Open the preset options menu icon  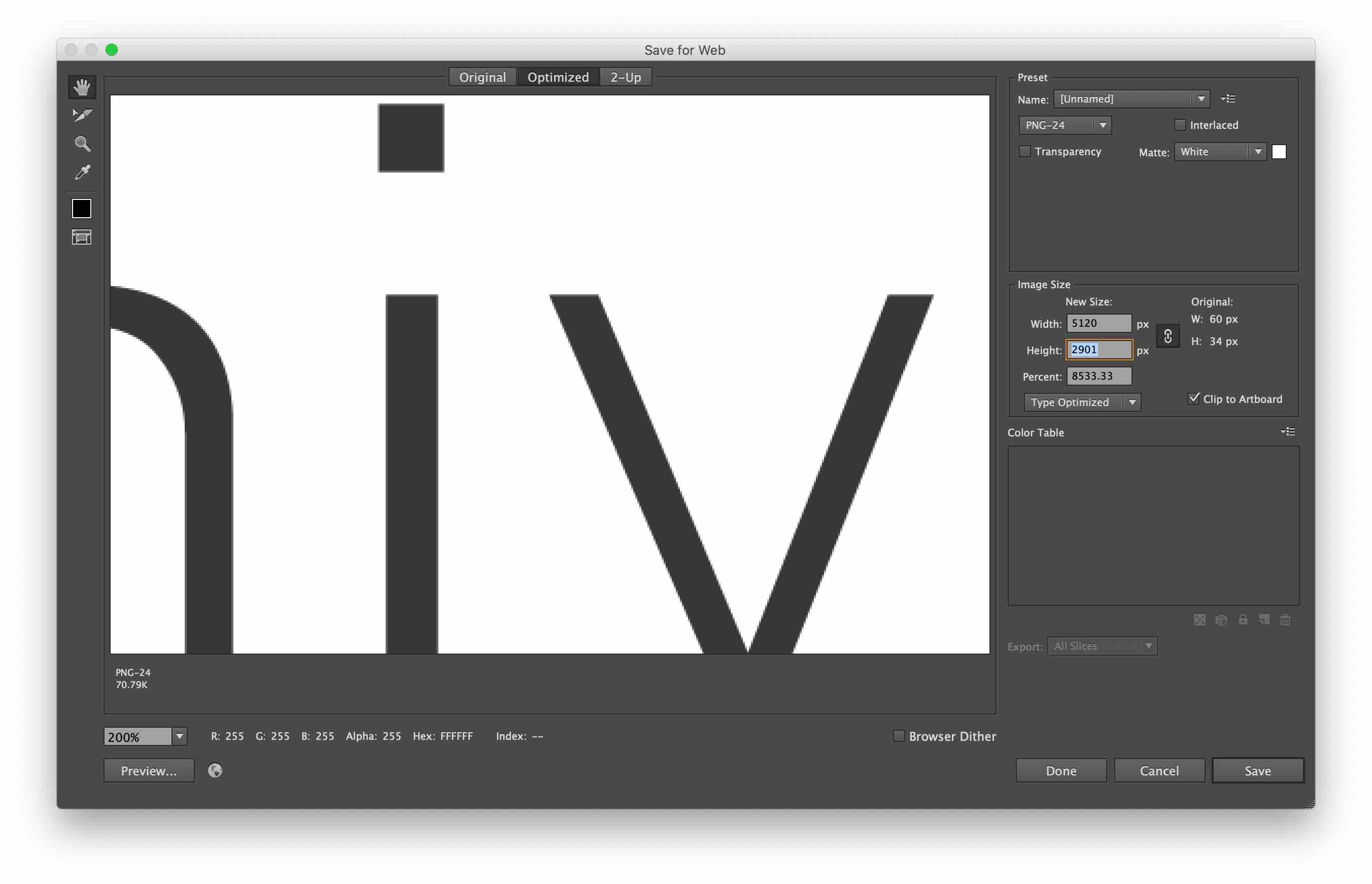click(x=1228, y=99)
